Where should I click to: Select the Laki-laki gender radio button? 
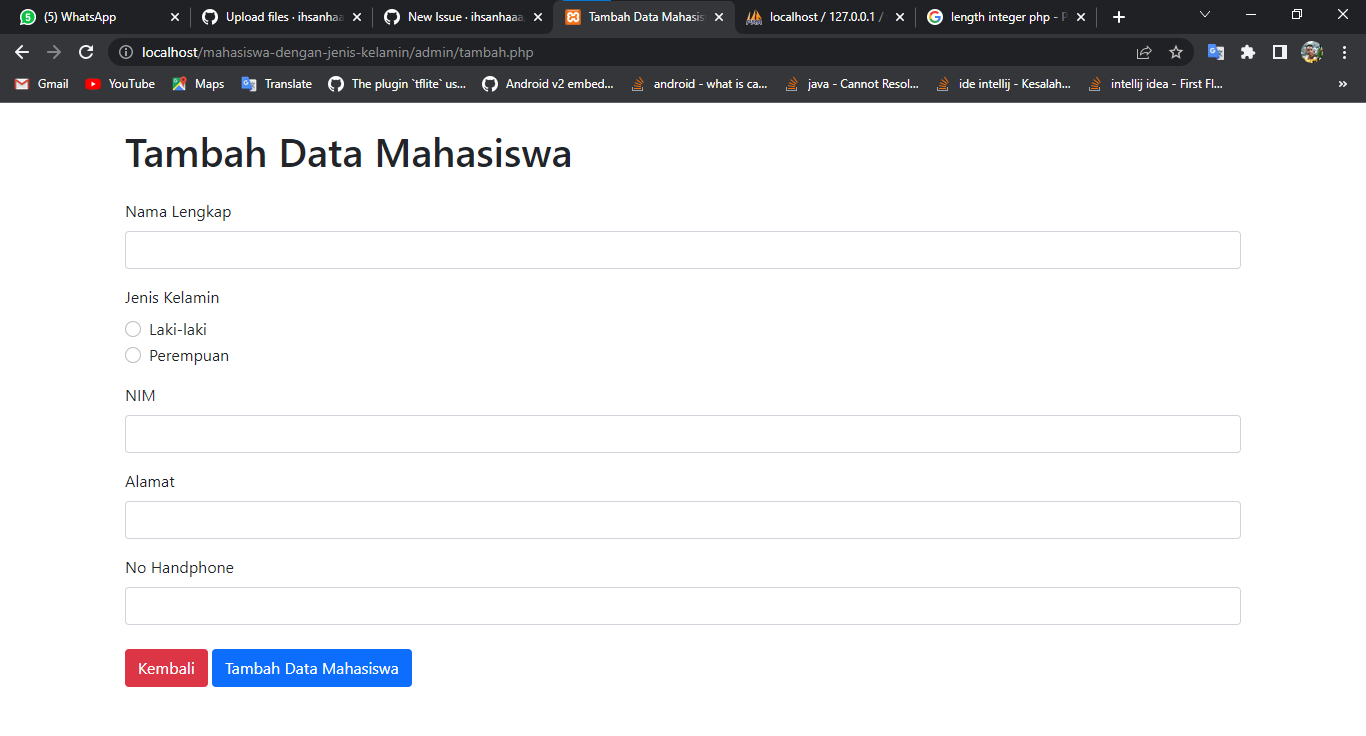[133, 328]
